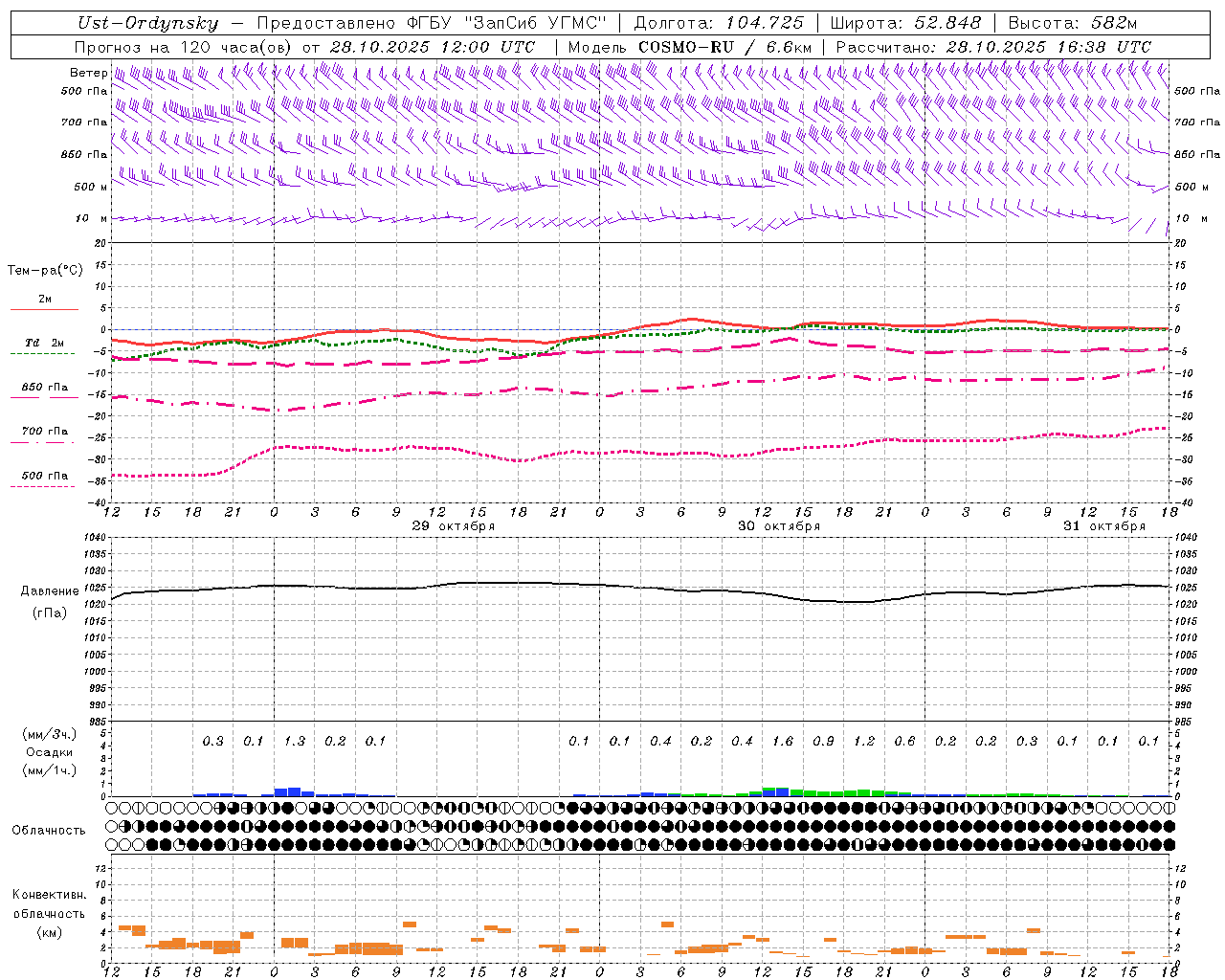The height and width of the screenshot is (980, 1225).
Task: Click '500 гПа' in the temperature legend
Action: 45,476
